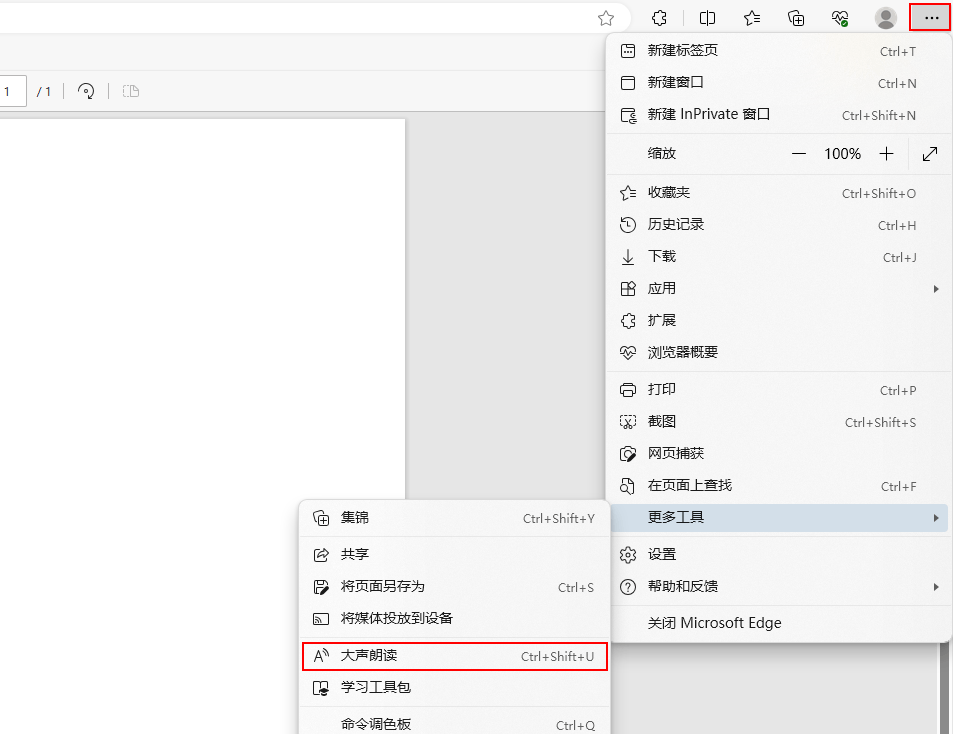Enter full screen with the expand arrow
The height and width of the screenshot is (734, 953).
[x=930, y=154]
